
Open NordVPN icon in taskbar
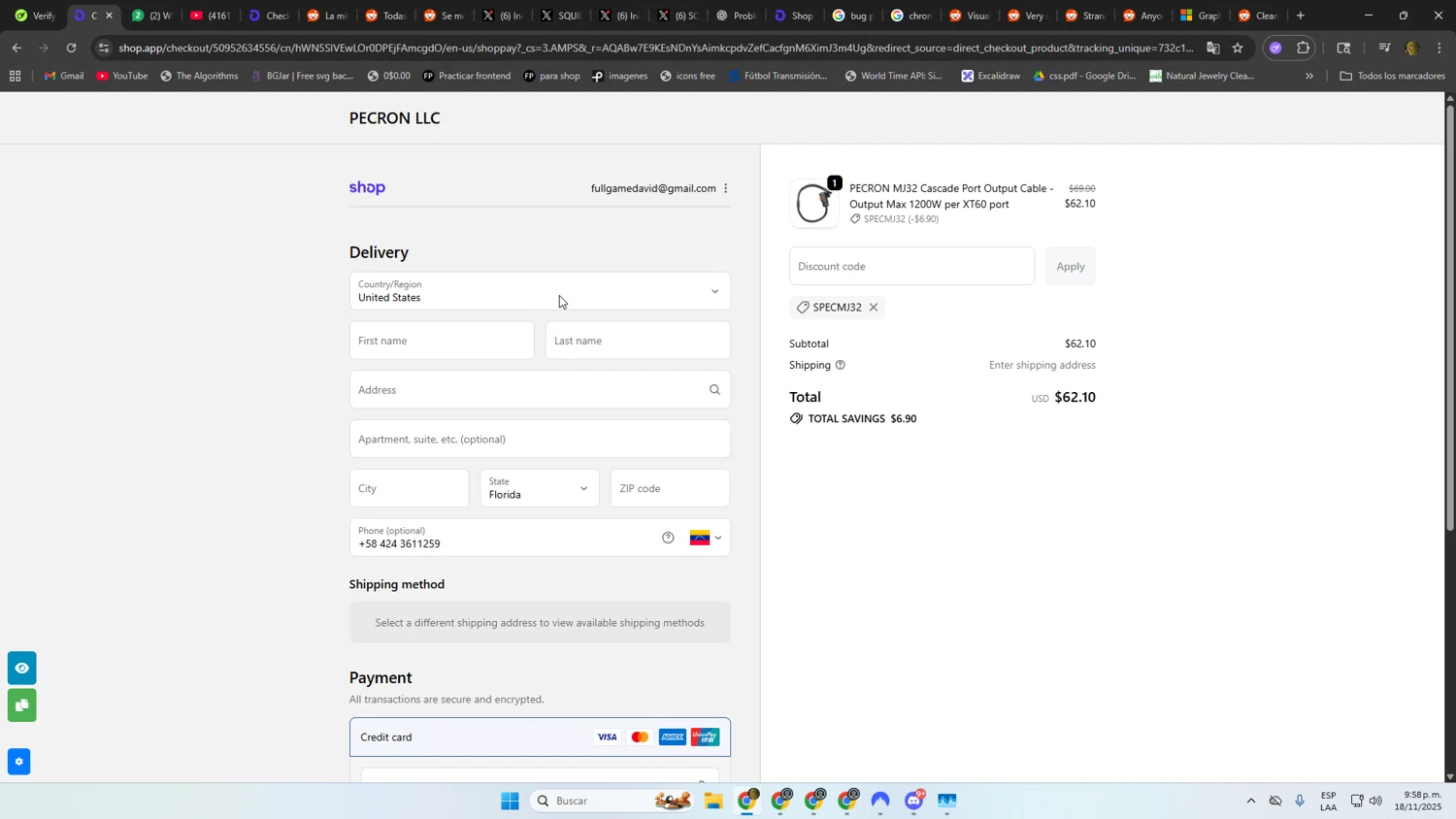coord(880,802)
